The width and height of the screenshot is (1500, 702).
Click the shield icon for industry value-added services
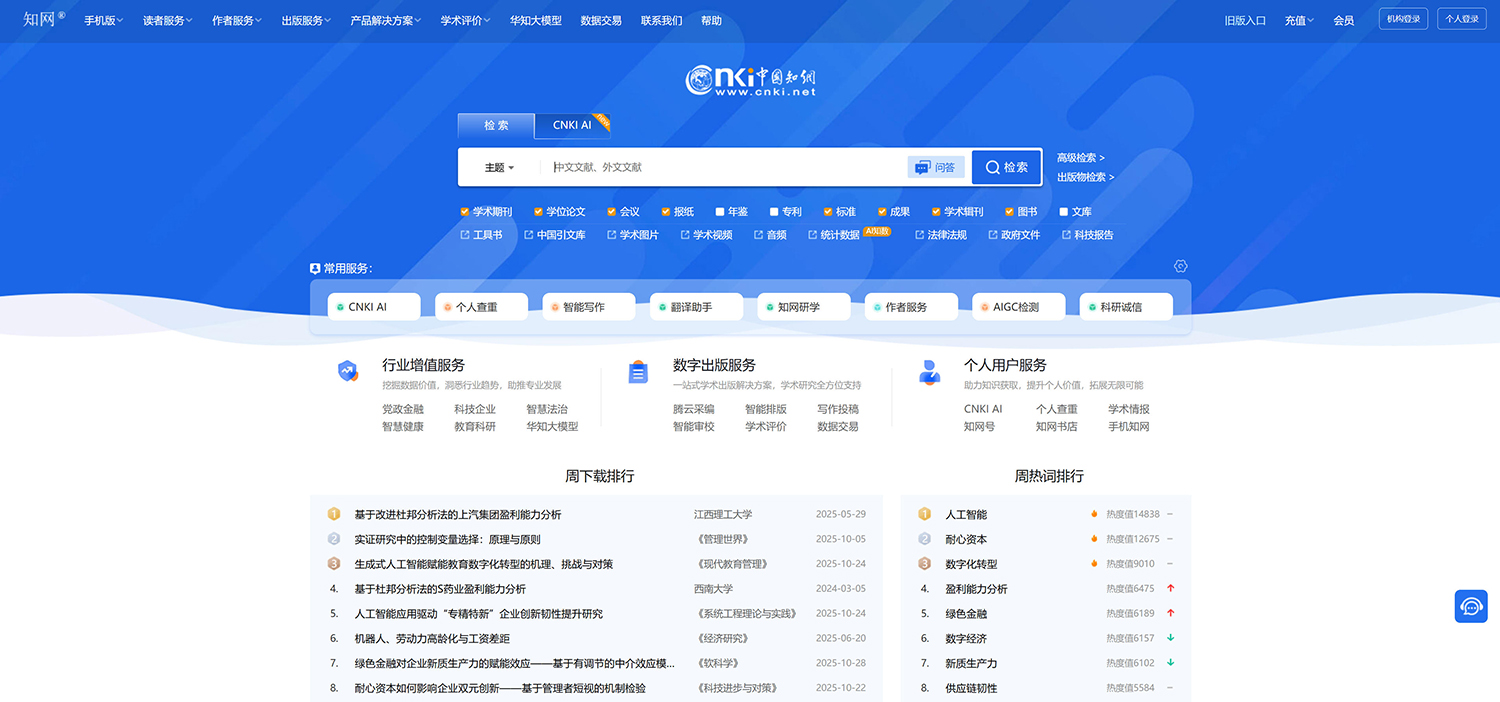tap(347, 371)
